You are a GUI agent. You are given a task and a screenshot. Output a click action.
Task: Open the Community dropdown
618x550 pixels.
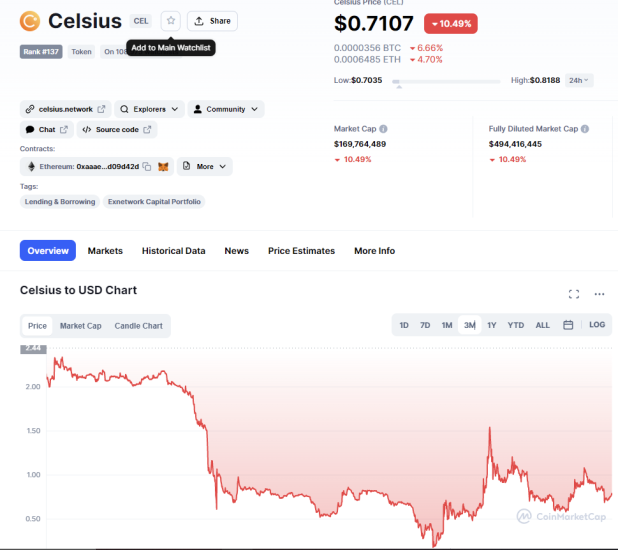(226, 108)
